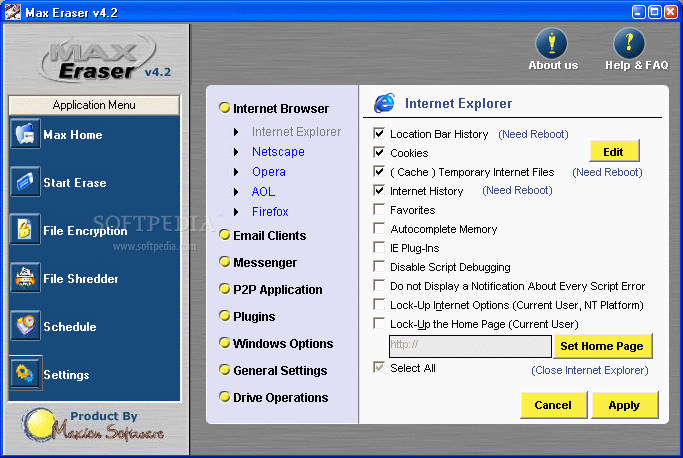Click the Set Home Page button

pos(602,346)
